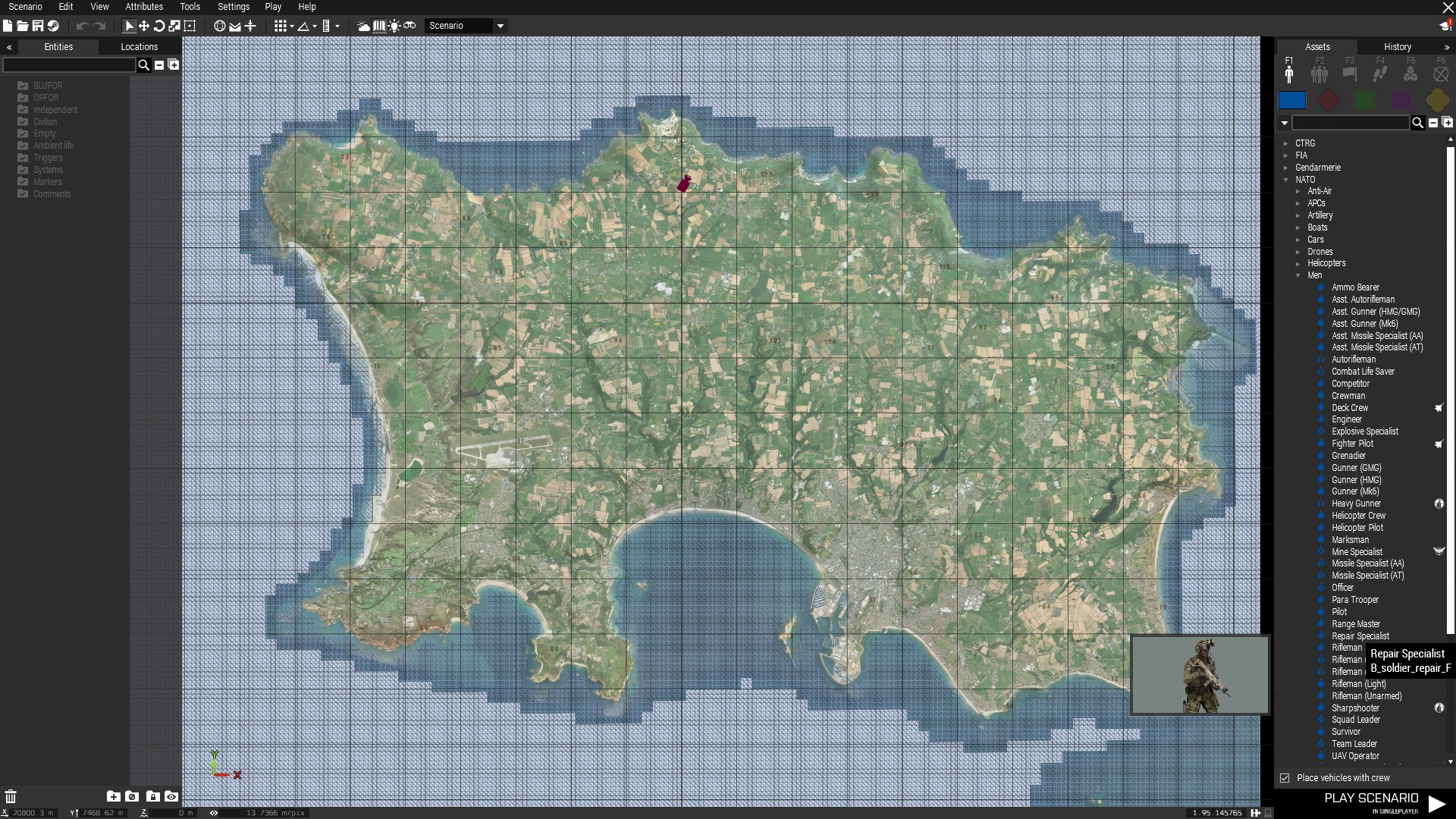Open the Markers (F6) asset category
The image size is (1456, 819).
tap(1441, 74)
